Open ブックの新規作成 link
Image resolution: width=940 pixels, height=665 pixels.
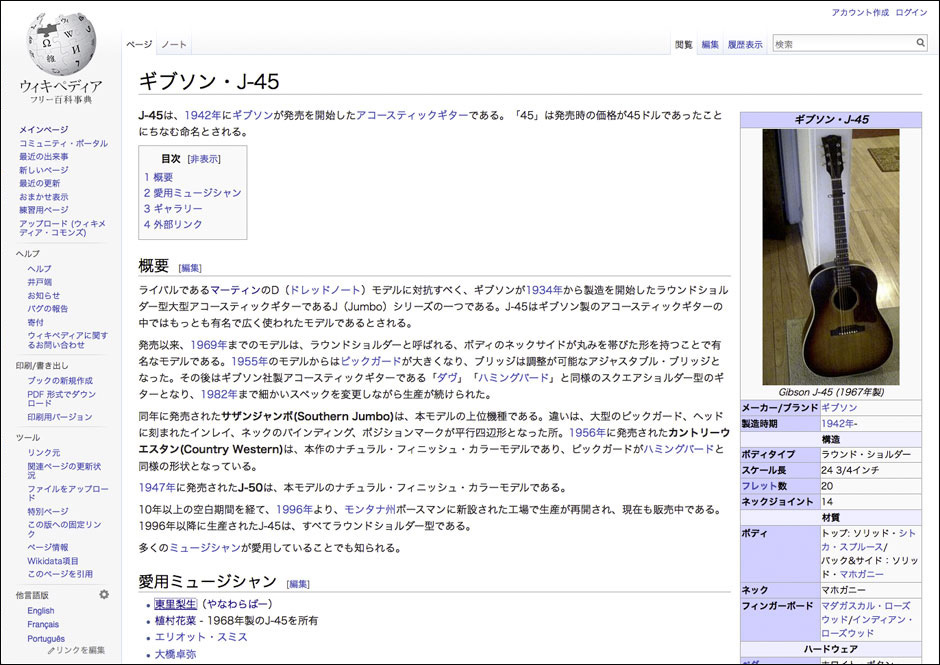60,381
